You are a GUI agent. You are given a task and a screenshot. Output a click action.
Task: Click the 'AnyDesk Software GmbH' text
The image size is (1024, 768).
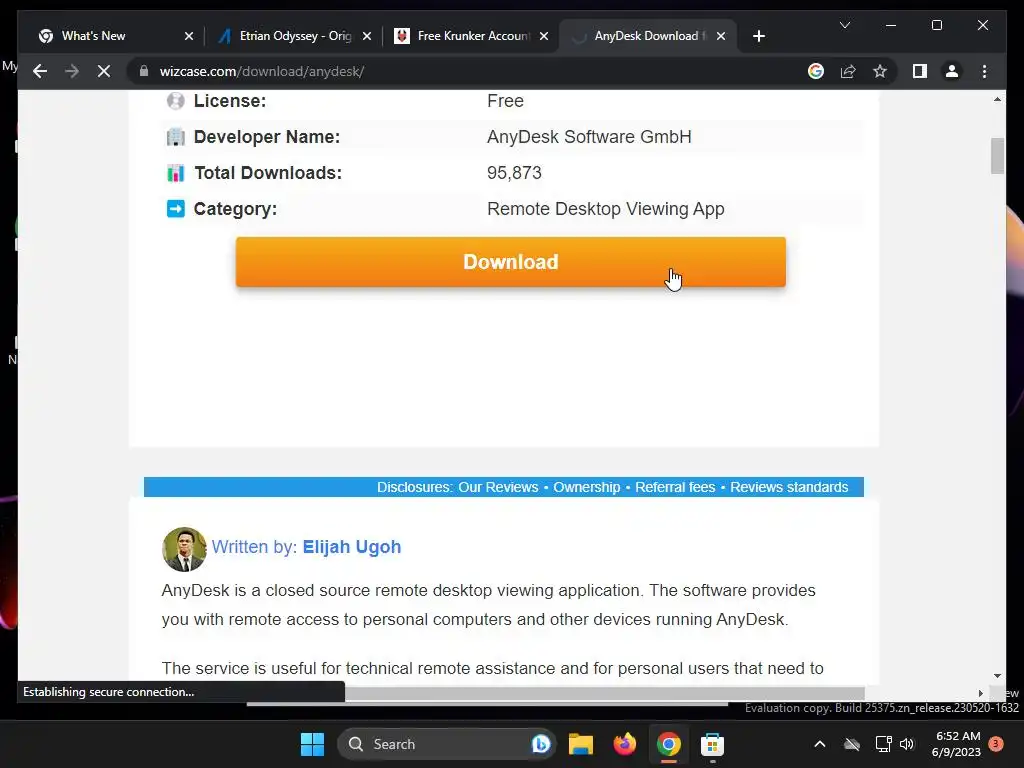589,136
